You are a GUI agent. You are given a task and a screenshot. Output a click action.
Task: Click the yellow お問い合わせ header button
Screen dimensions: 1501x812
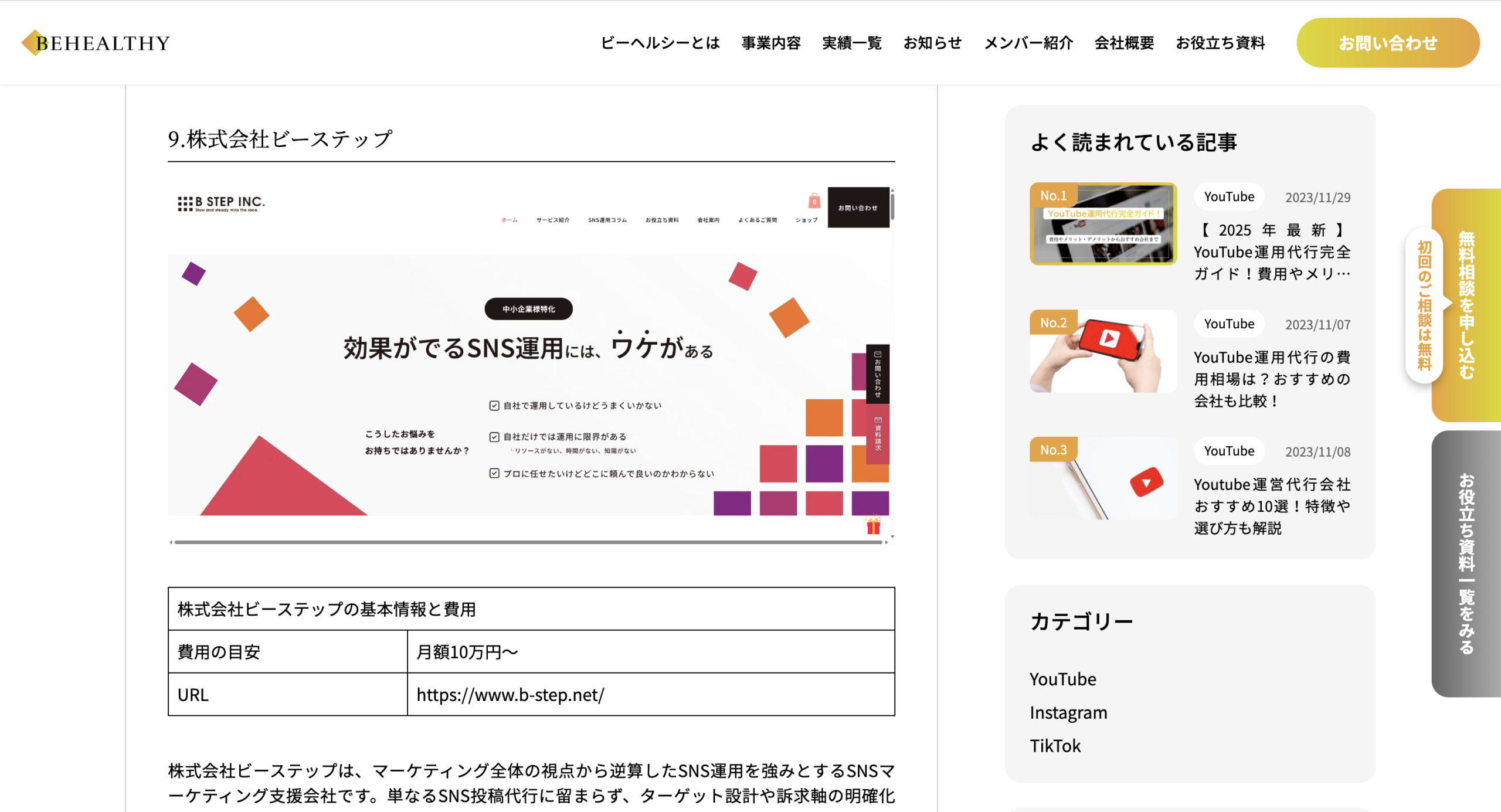tap(1388, 43)
